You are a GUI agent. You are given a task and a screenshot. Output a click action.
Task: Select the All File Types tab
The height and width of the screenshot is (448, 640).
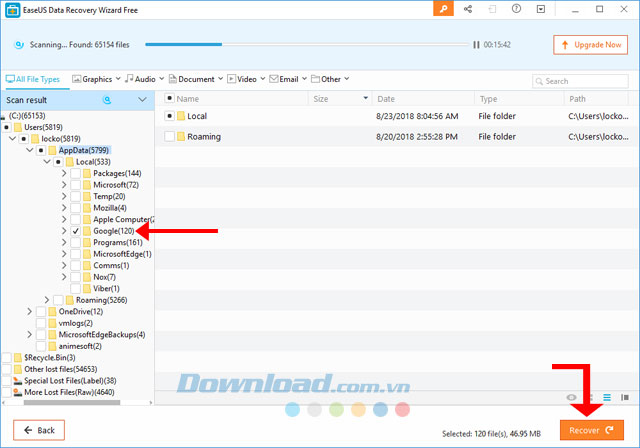34,79
